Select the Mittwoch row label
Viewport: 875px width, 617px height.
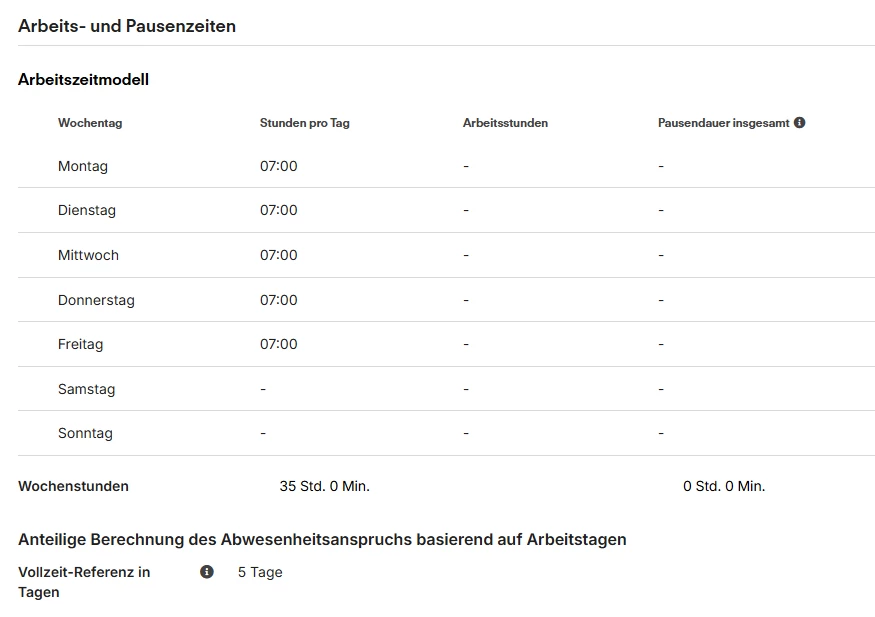[x=88, y=256]
